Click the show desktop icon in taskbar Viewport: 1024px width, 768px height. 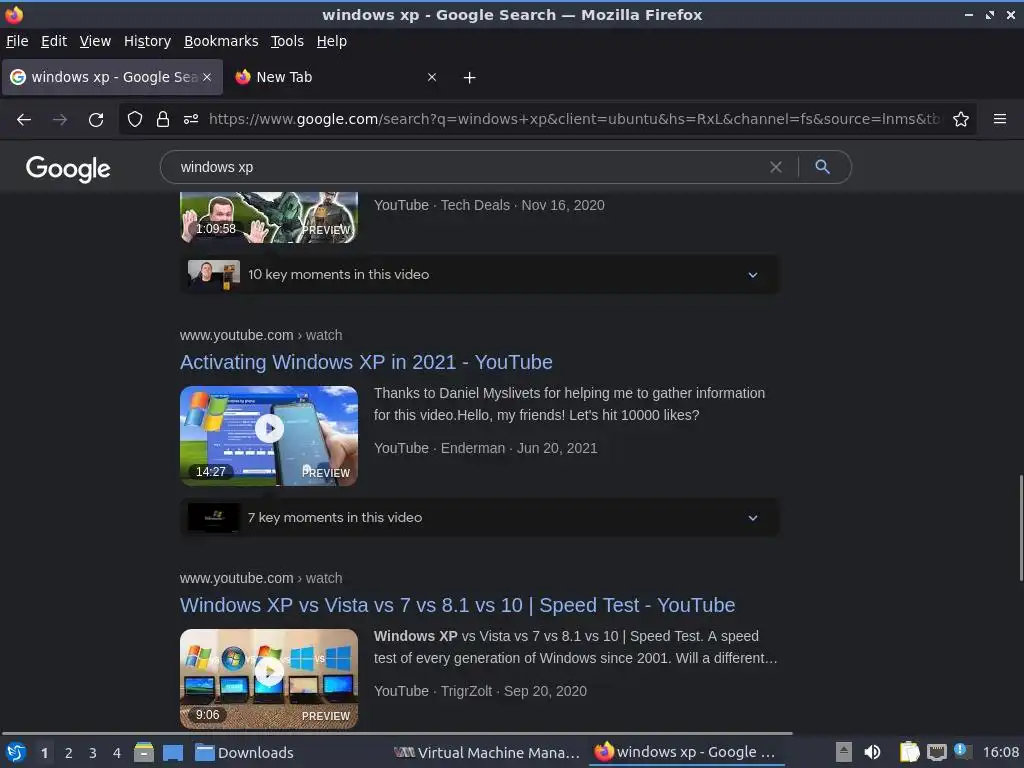(x=173, y=753)
